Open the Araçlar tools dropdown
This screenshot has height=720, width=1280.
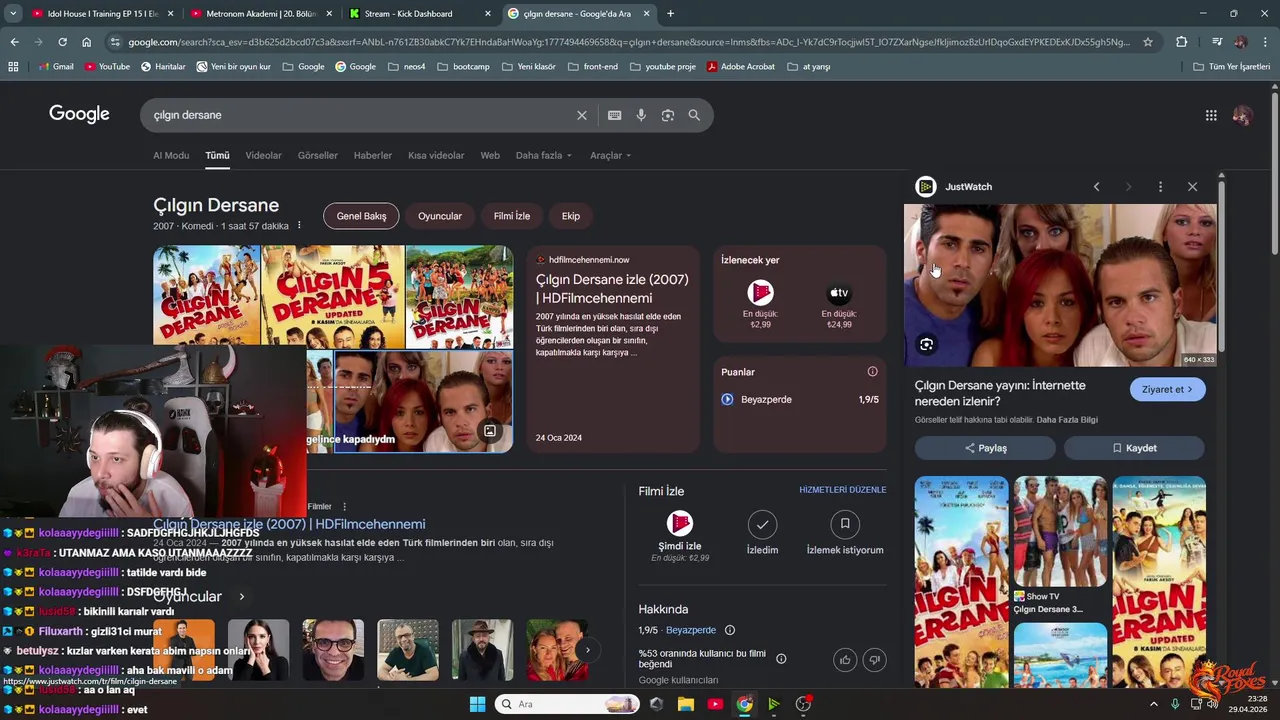610,155
